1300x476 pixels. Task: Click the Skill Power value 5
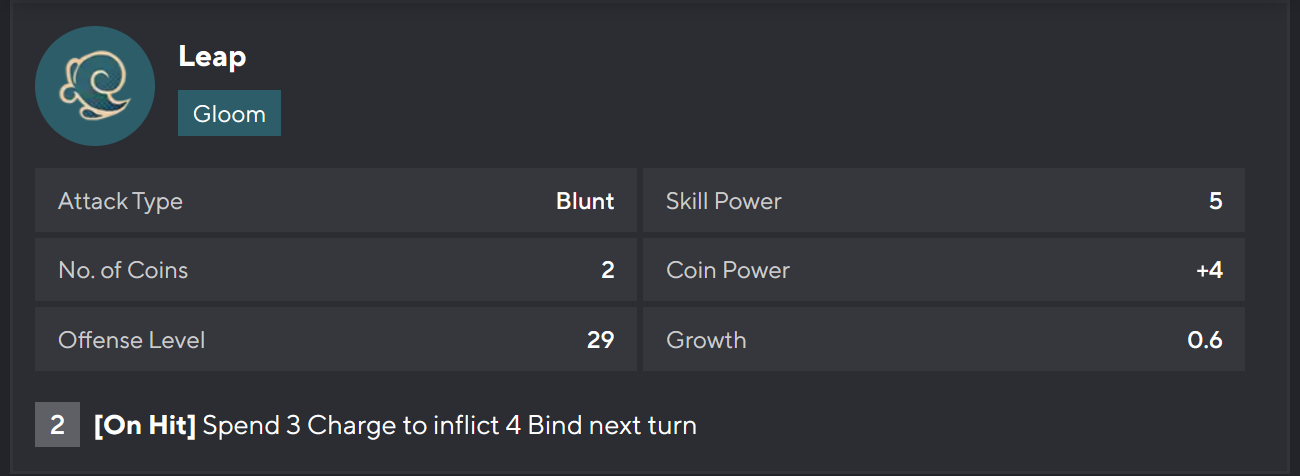pyautogui.click(x=1215, y=201)
